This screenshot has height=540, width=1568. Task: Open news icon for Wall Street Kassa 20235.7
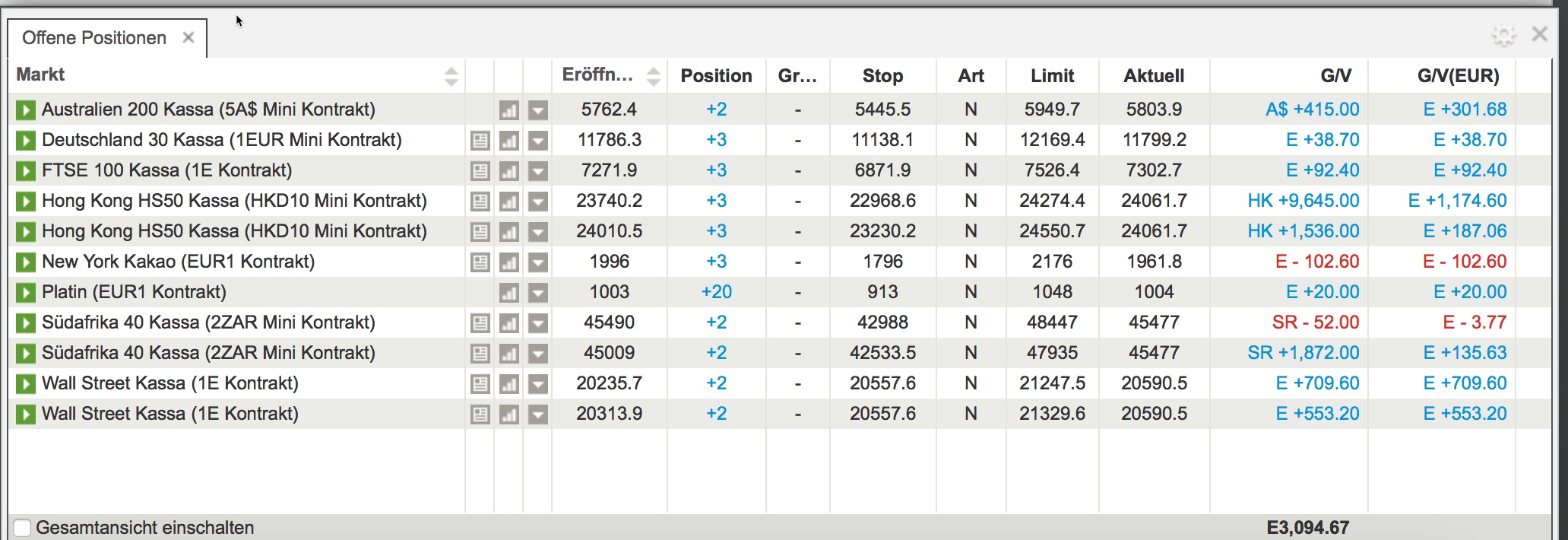click(x=480, y=384)
